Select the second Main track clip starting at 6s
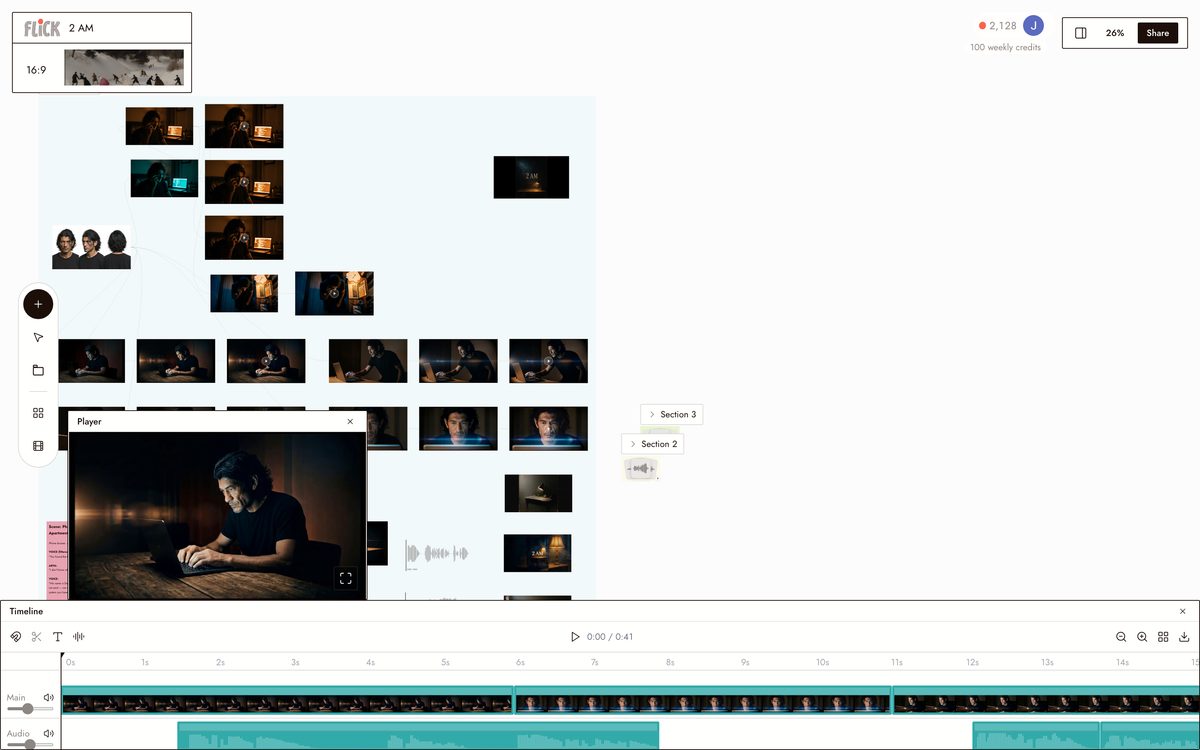 702,700
